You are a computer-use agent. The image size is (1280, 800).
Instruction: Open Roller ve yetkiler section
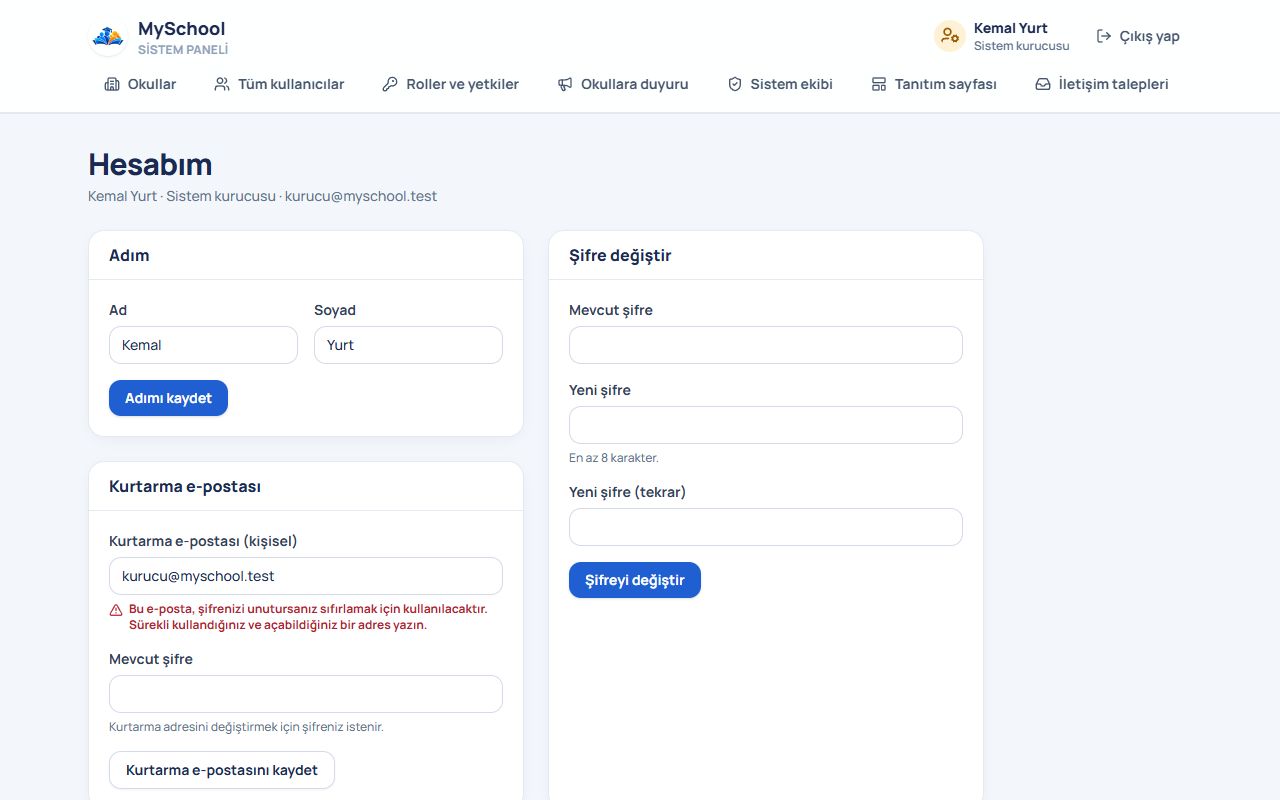(451, 84)
